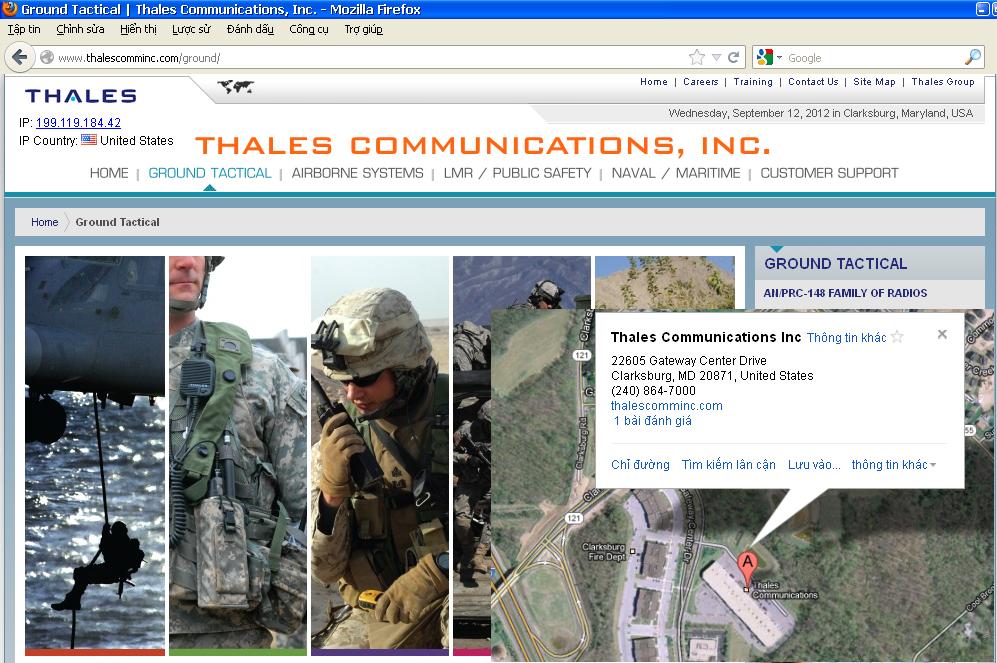Click the world map icon in header
The image size is (997, 663).
click(x=235, y=86)
